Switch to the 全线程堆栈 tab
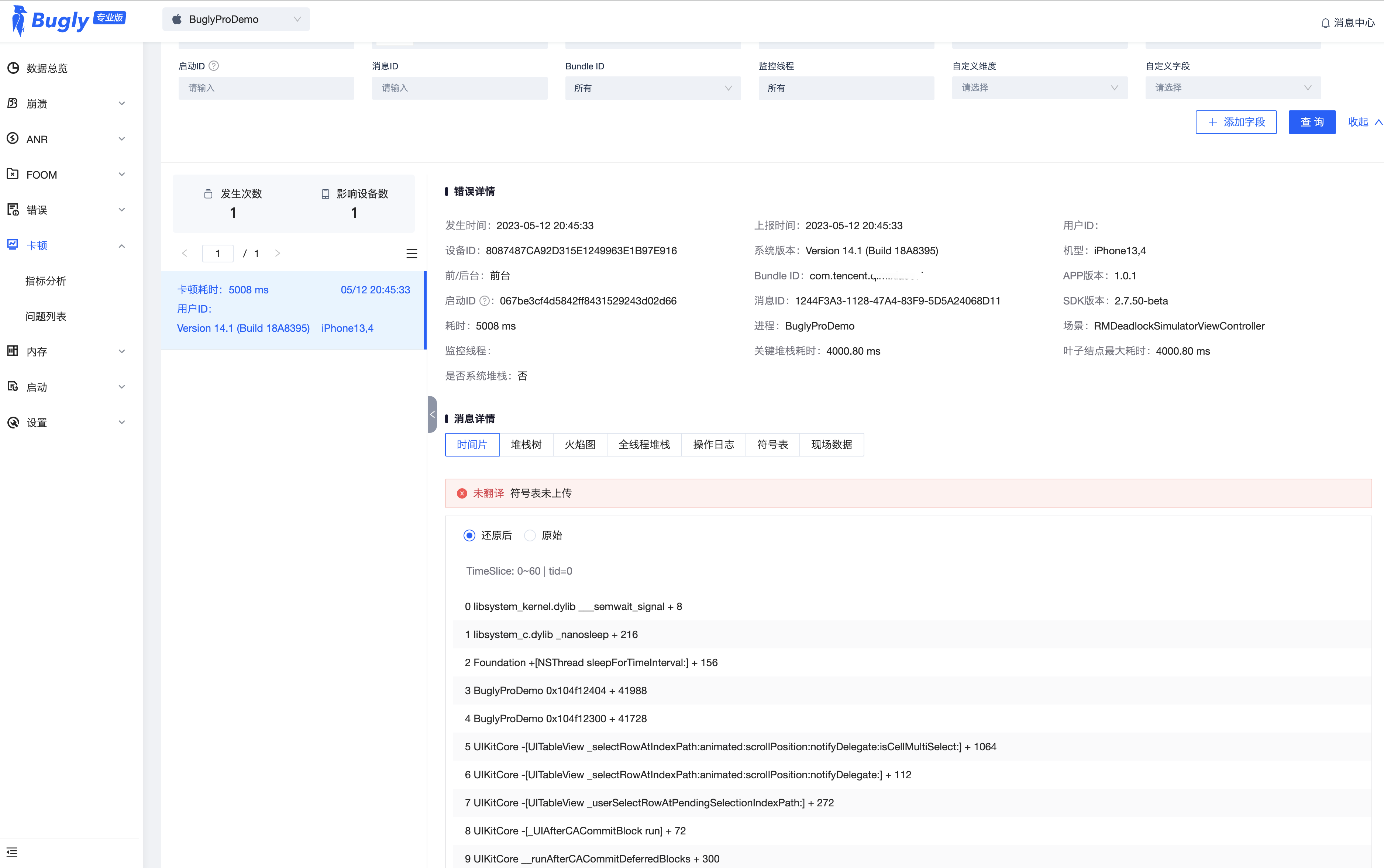Image resolution: width=1384 pixels, height=868 pixels. (644, 444)
